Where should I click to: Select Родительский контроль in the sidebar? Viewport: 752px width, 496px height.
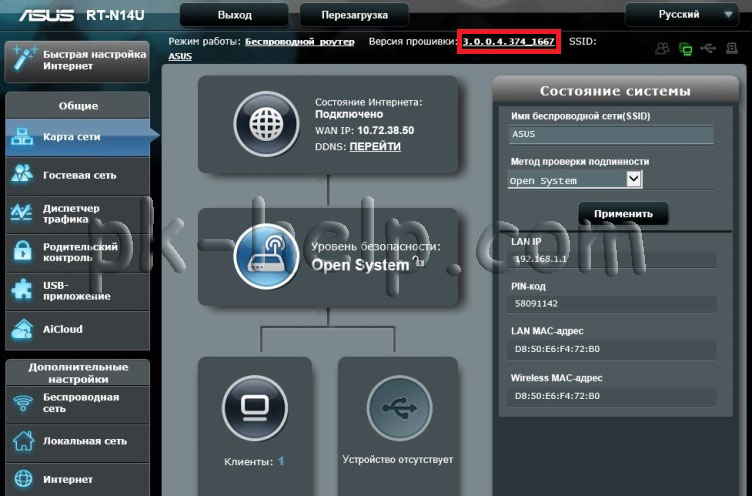click(x=78, y=252)
